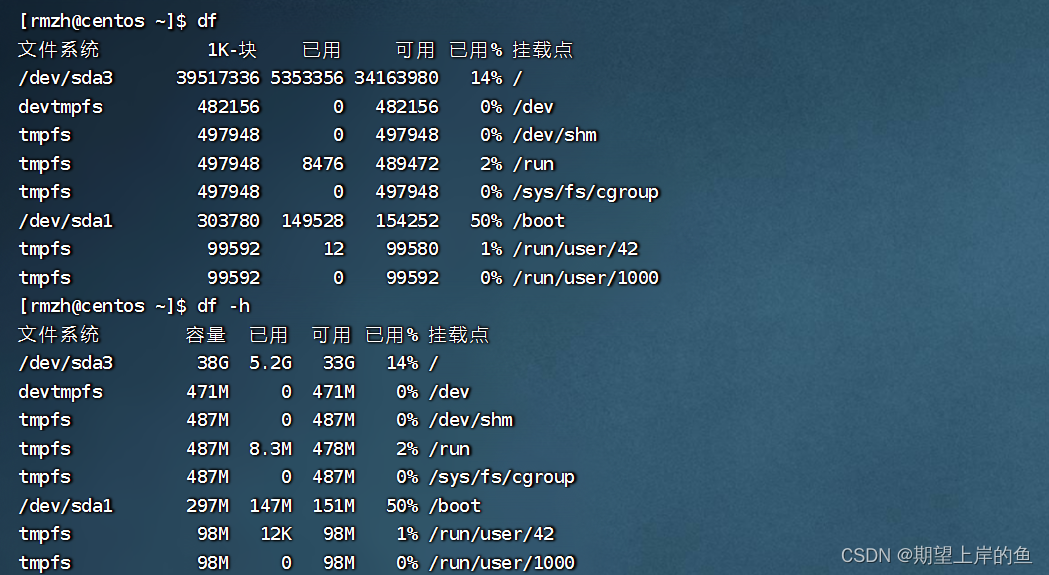Click the 154252 available value
Image resolution: width=1049 pixels, height=575 pixels.
pyautogui.click(x=406, y=221)
